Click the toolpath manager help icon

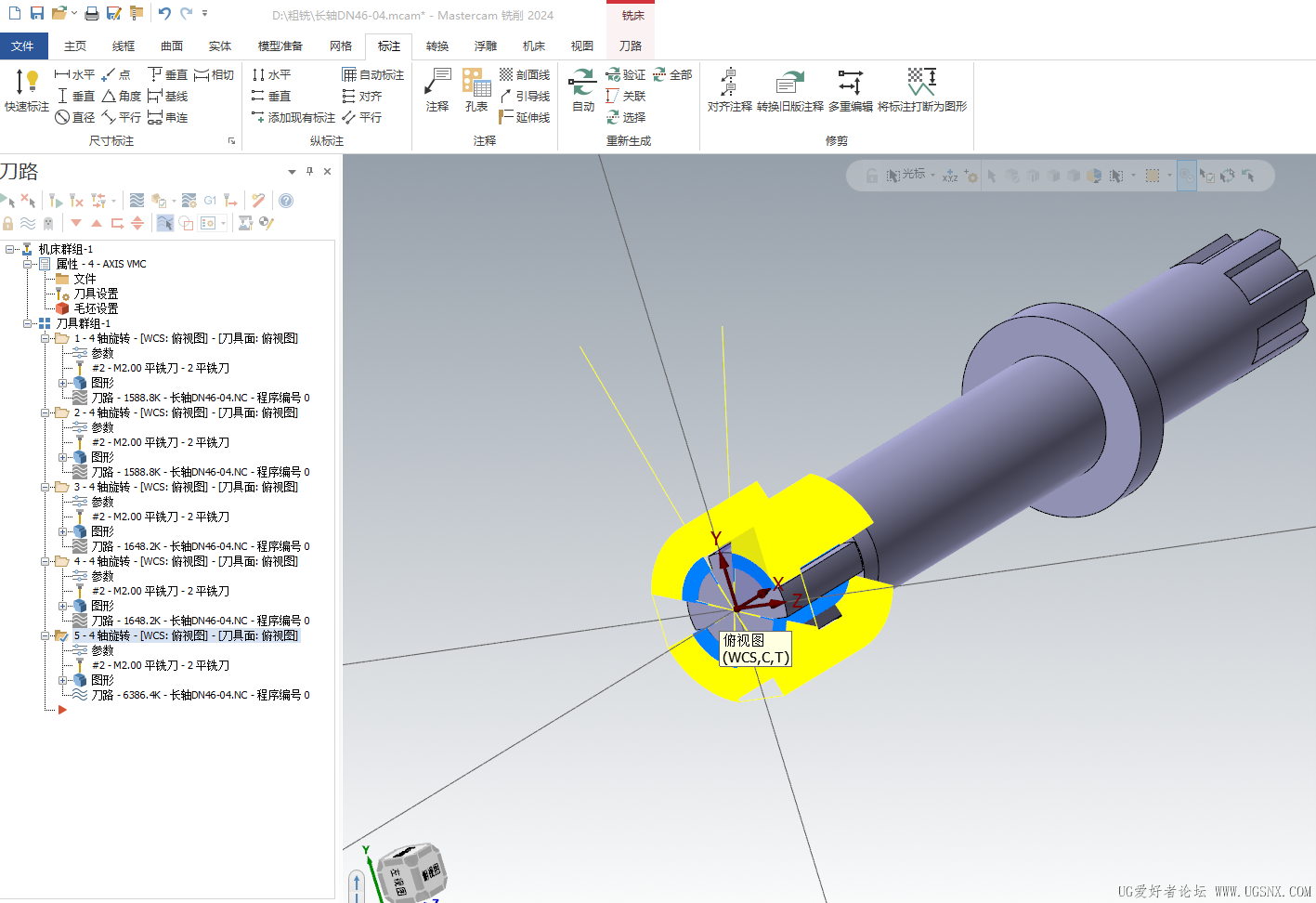pos(286,200)
